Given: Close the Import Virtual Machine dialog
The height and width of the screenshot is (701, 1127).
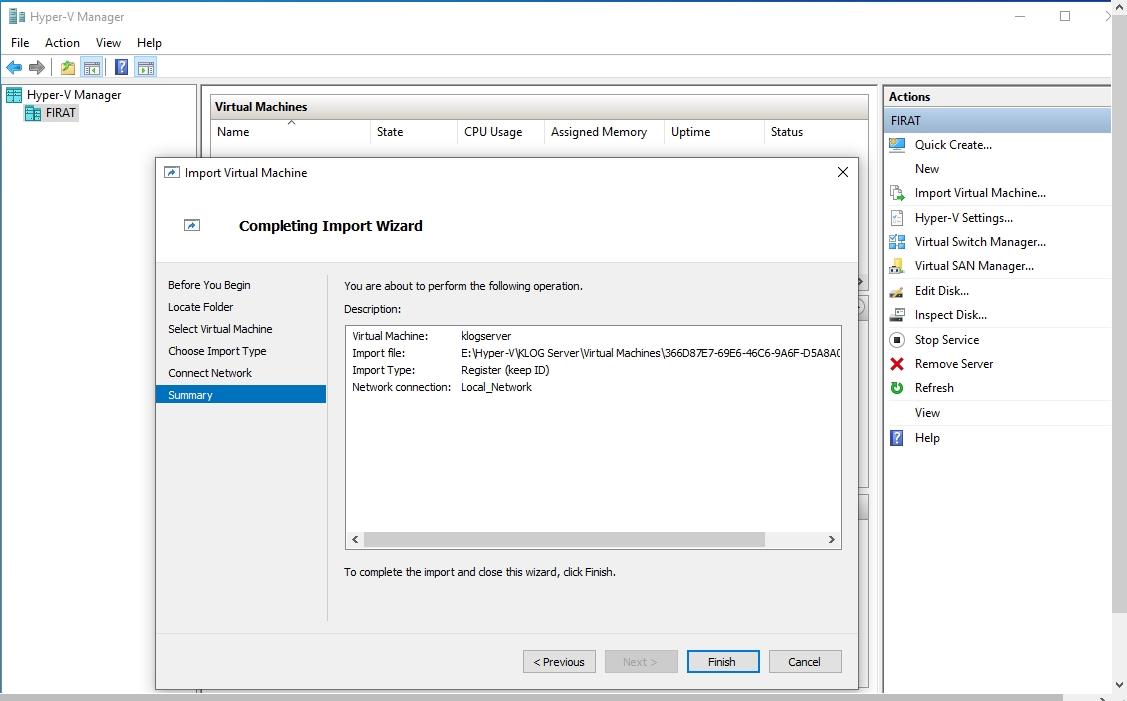Looking at the screenshot, I should (x=842, y=173).
